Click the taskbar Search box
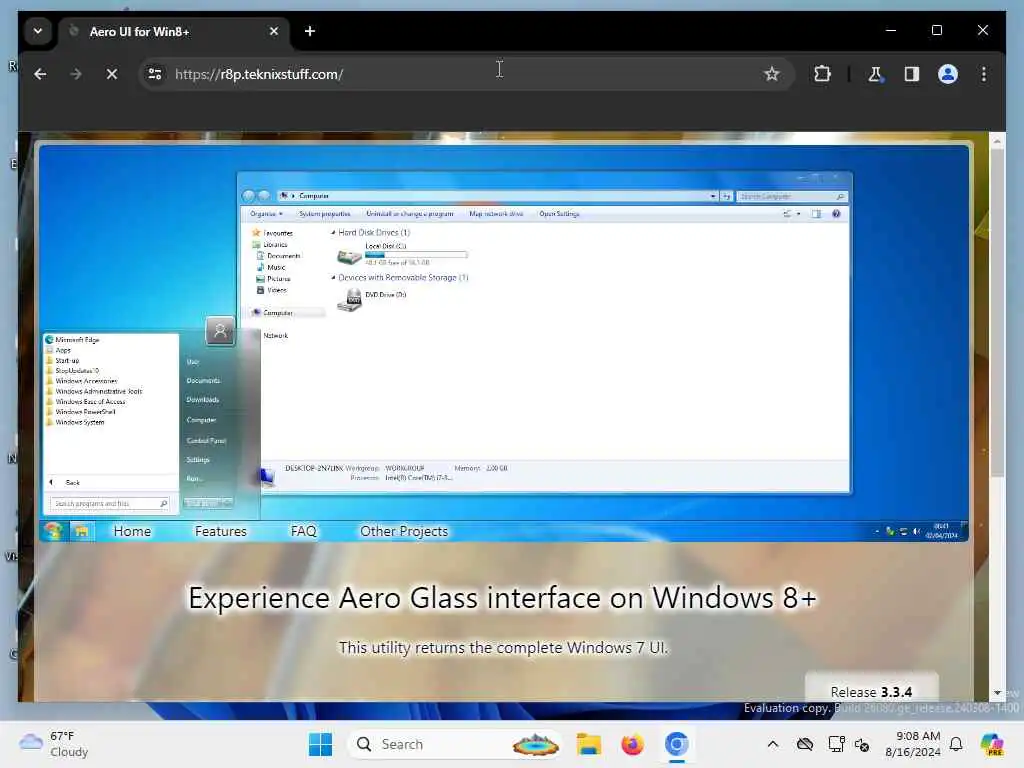1024x768 pixels. pyautogui.click(x=456, y=744)
